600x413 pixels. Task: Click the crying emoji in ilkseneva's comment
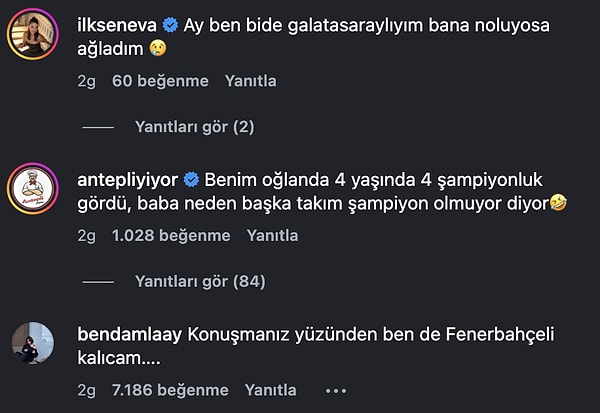(157, 48)
